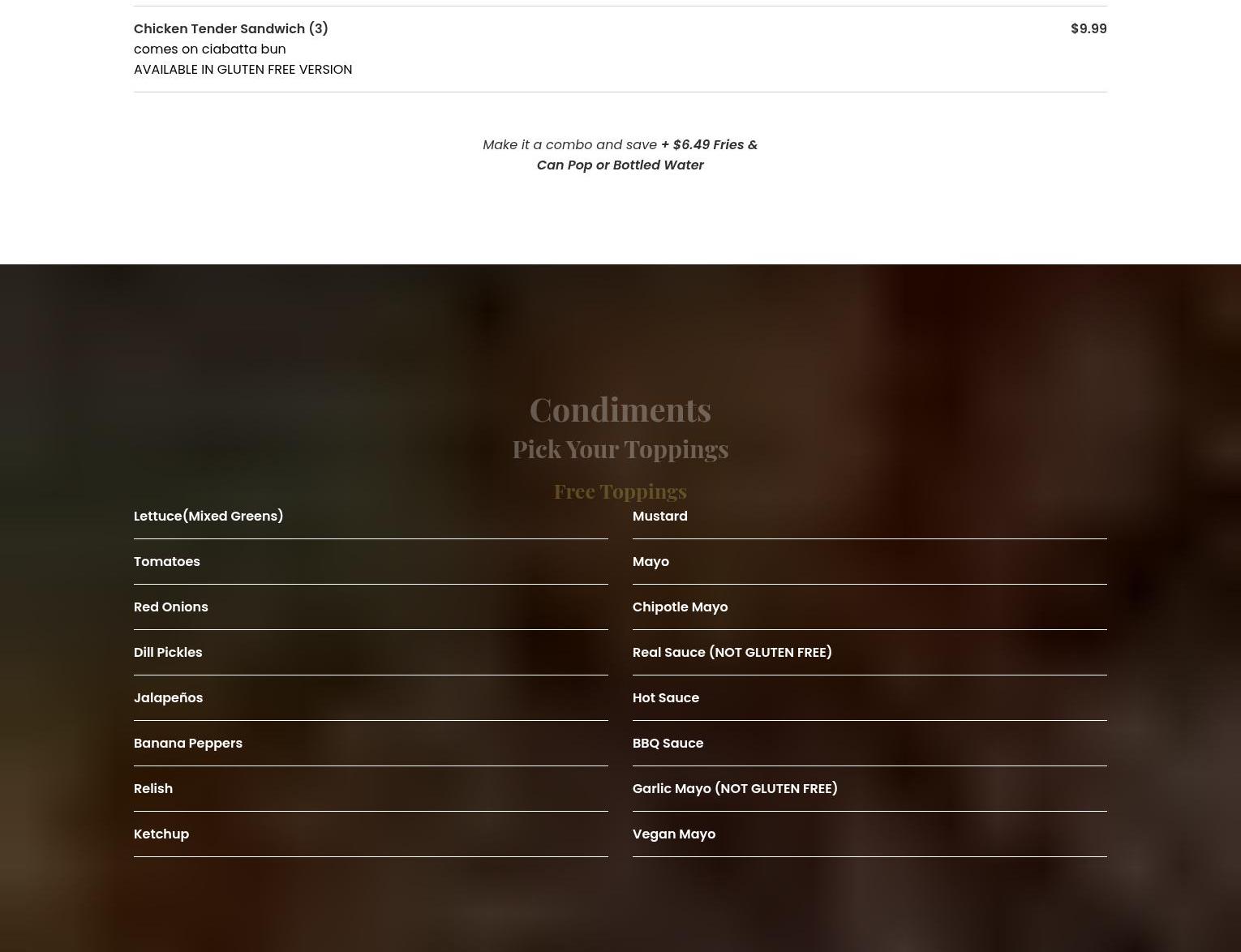The width and height of the screenshot is (1241, 952).
Task: Click the 'Pick Your Toppings' heading
Action: pos(620,449)
